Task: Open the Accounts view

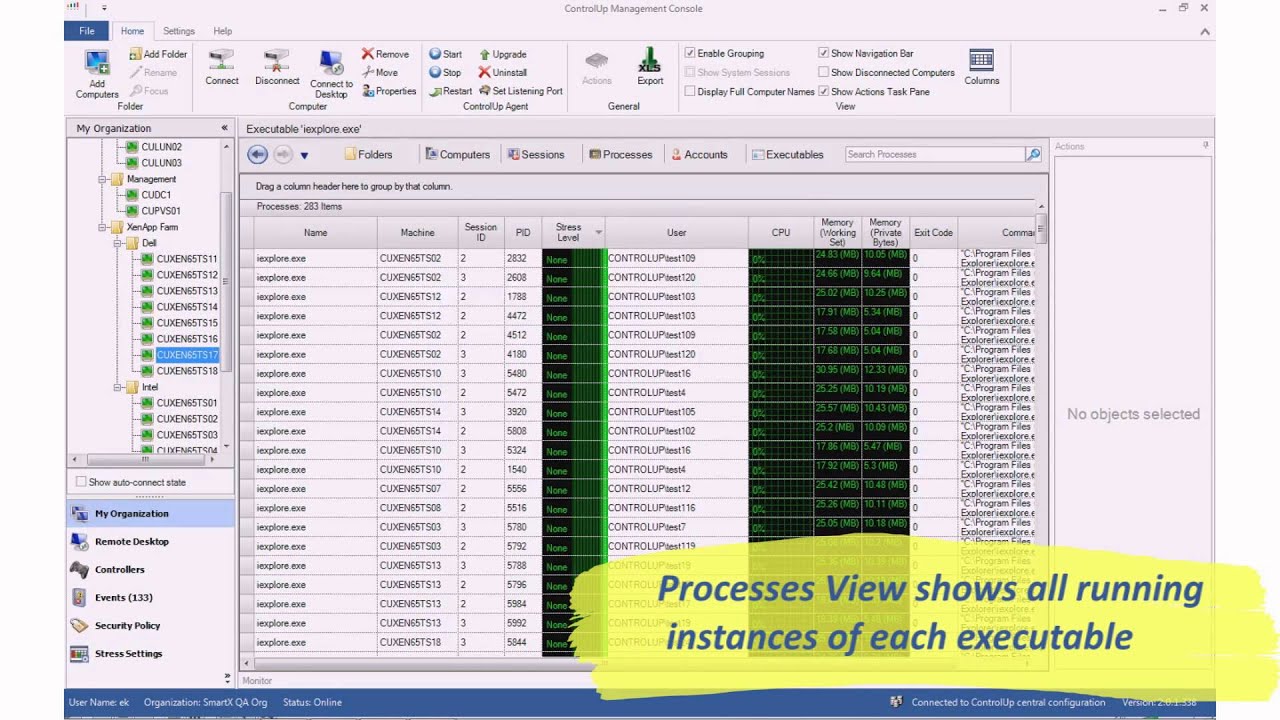Action: click(x=699, y=154)
